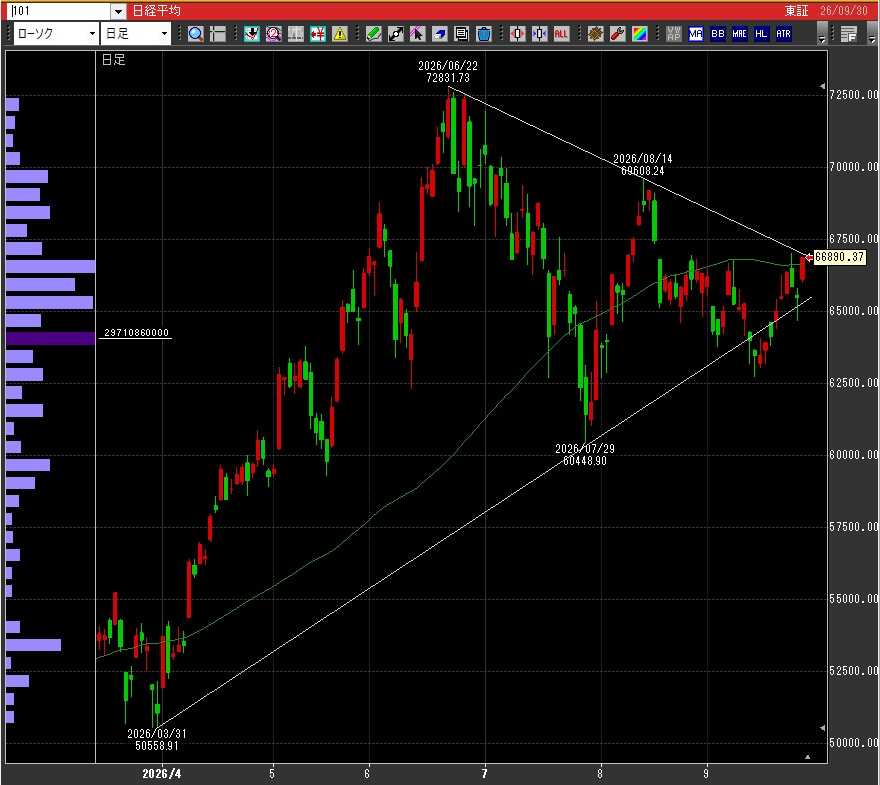
Task: Open the symbol code dropdown next to 101
Action: click(x=118, y=11)
